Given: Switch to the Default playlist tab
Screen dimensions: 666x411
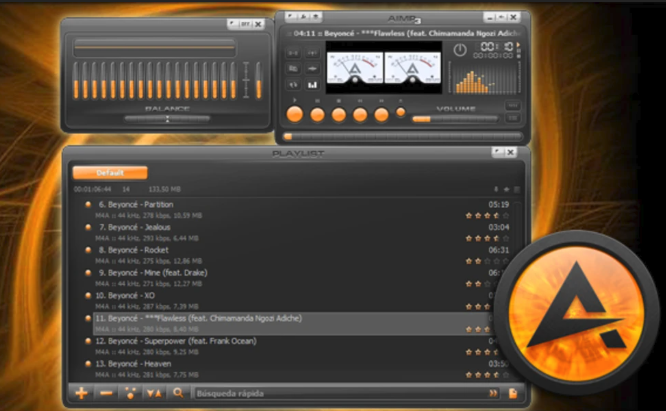Looking at the screenshot, I should point(109,172).
